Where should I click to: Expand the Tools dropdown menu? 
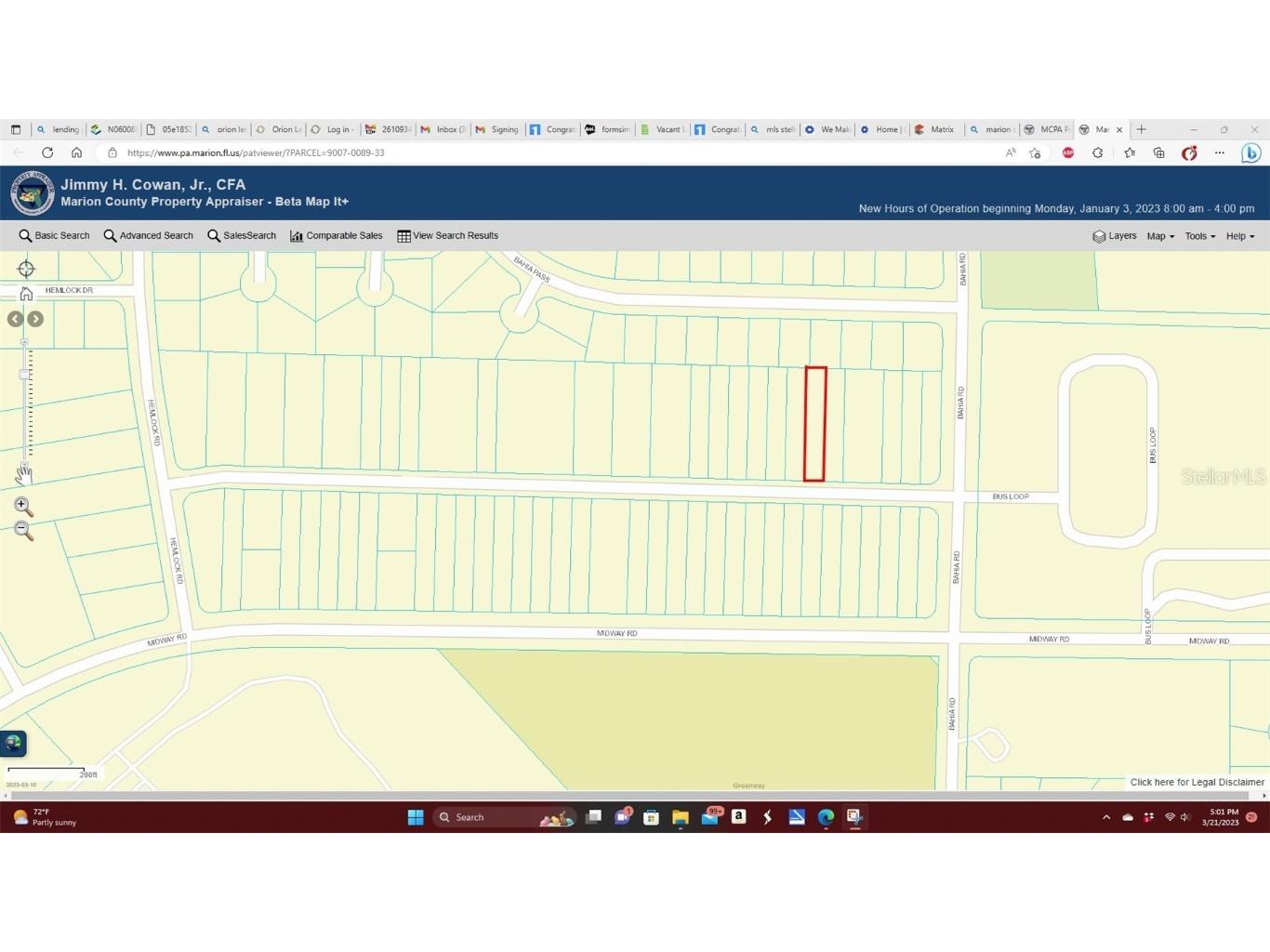click(x=1199, y=236)
